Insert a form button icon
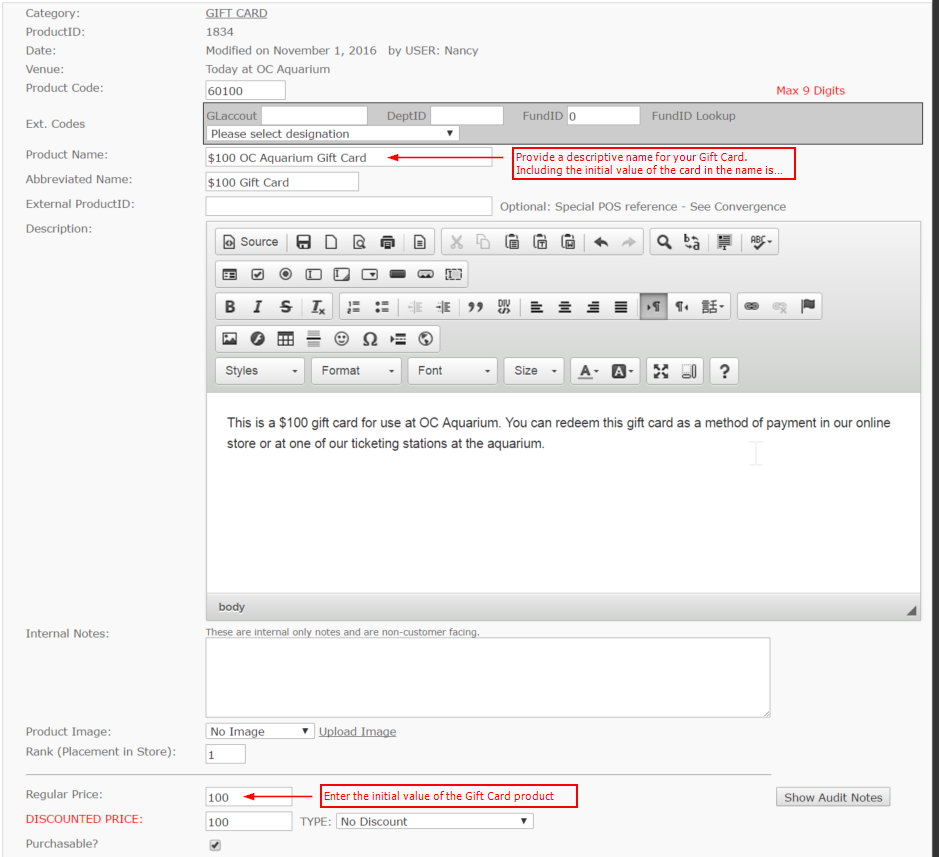Image resolution: width=939 pixels, height=857 pixels. [398, 274]
